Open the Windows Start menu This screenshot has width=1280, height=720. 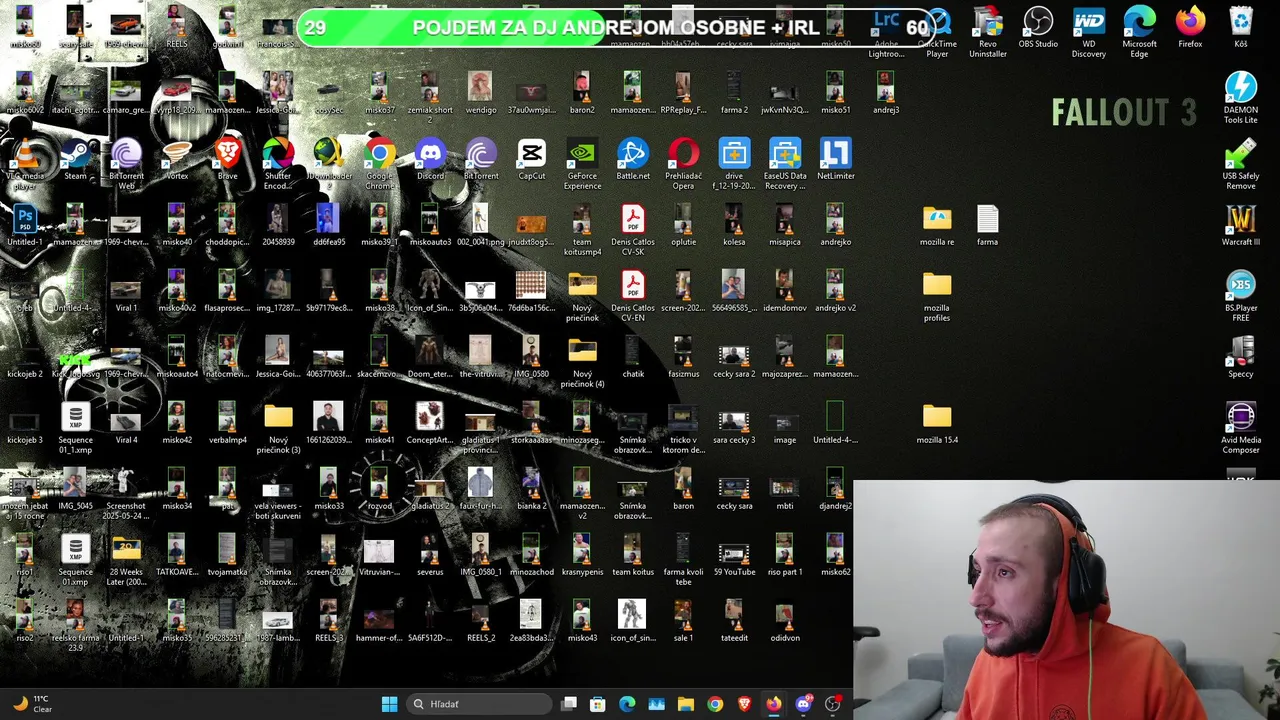pyautogui.click(x=390, y=704)
